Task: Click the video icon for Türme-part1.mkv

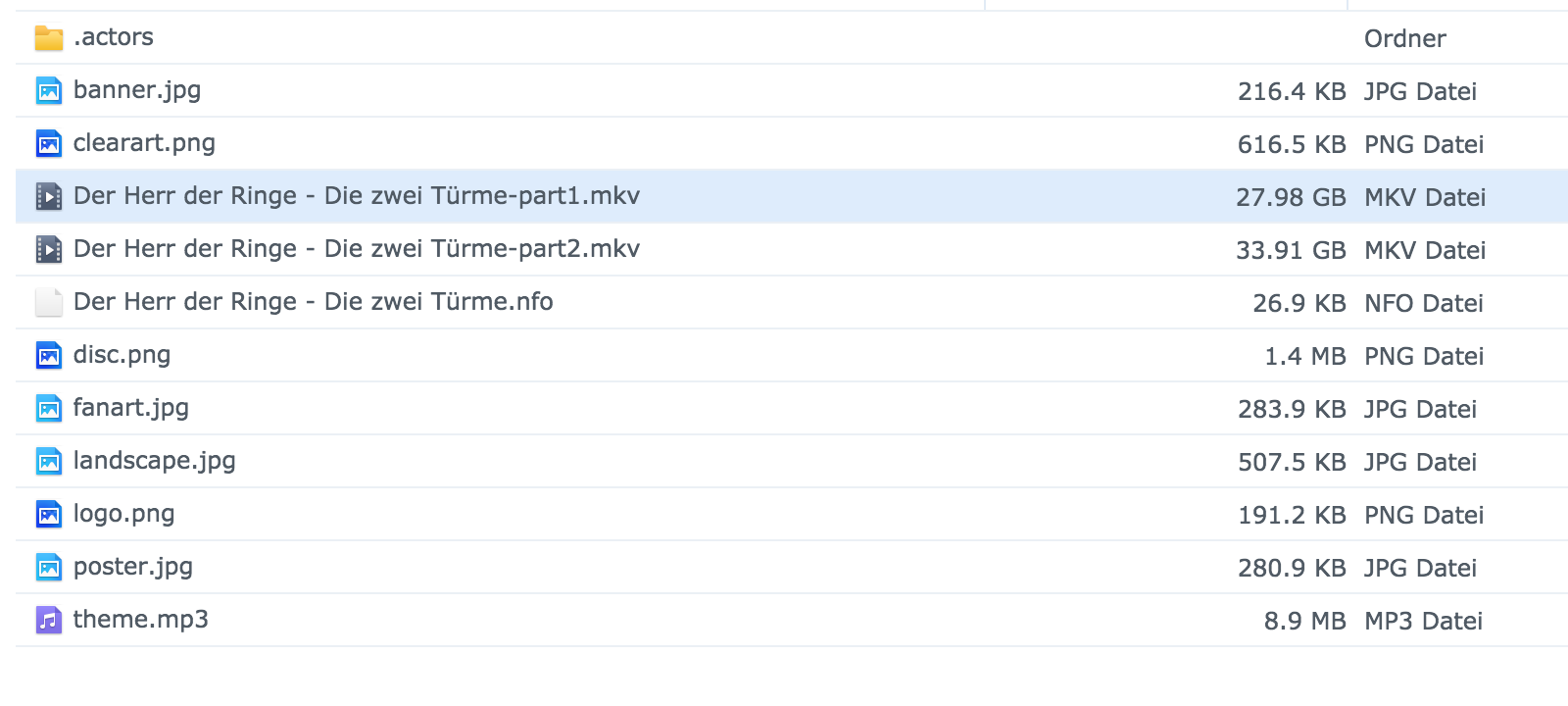Action: pyautogui.click(x=49, y=197)
